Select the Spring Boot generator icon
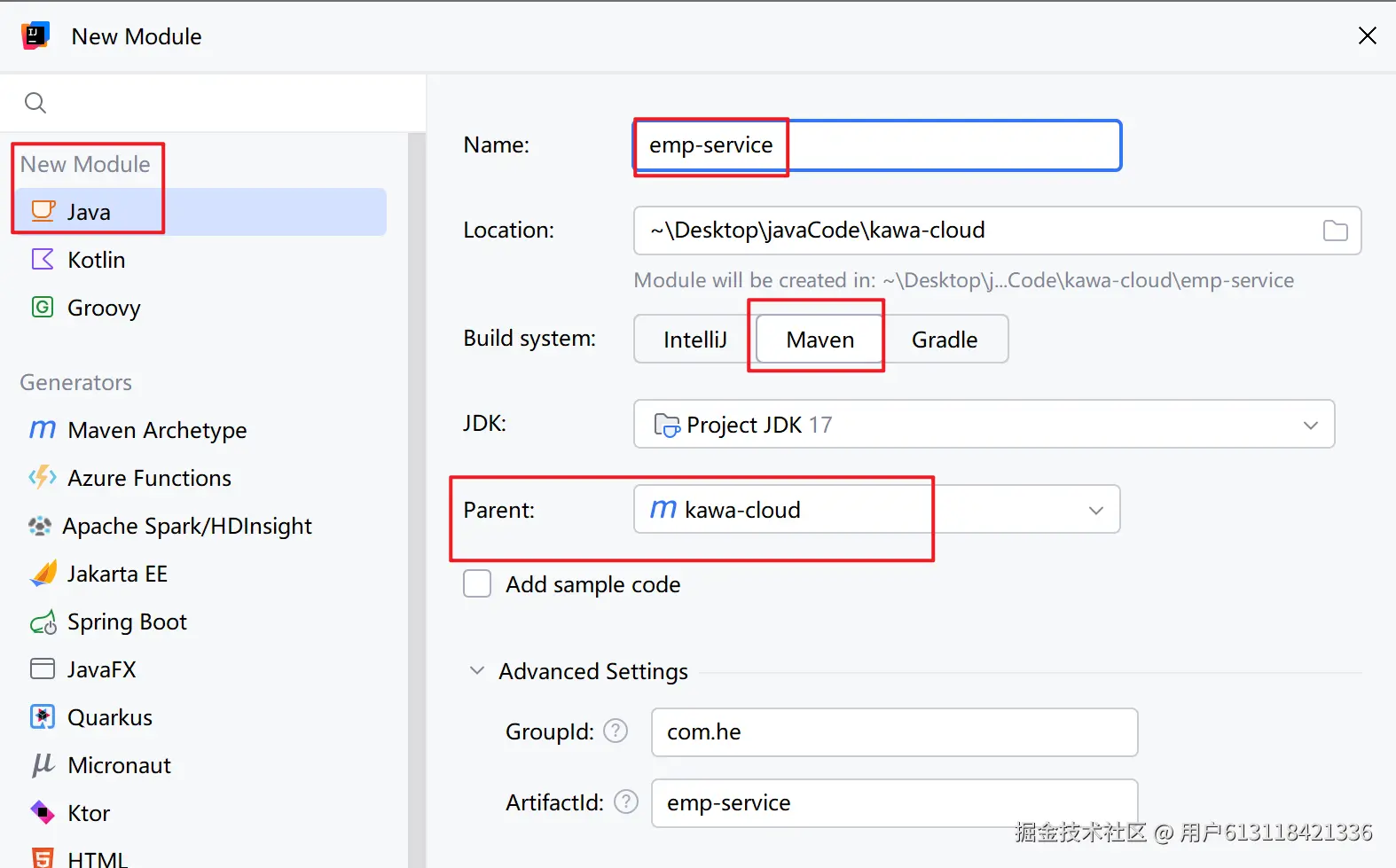 [x=43, y=622]
